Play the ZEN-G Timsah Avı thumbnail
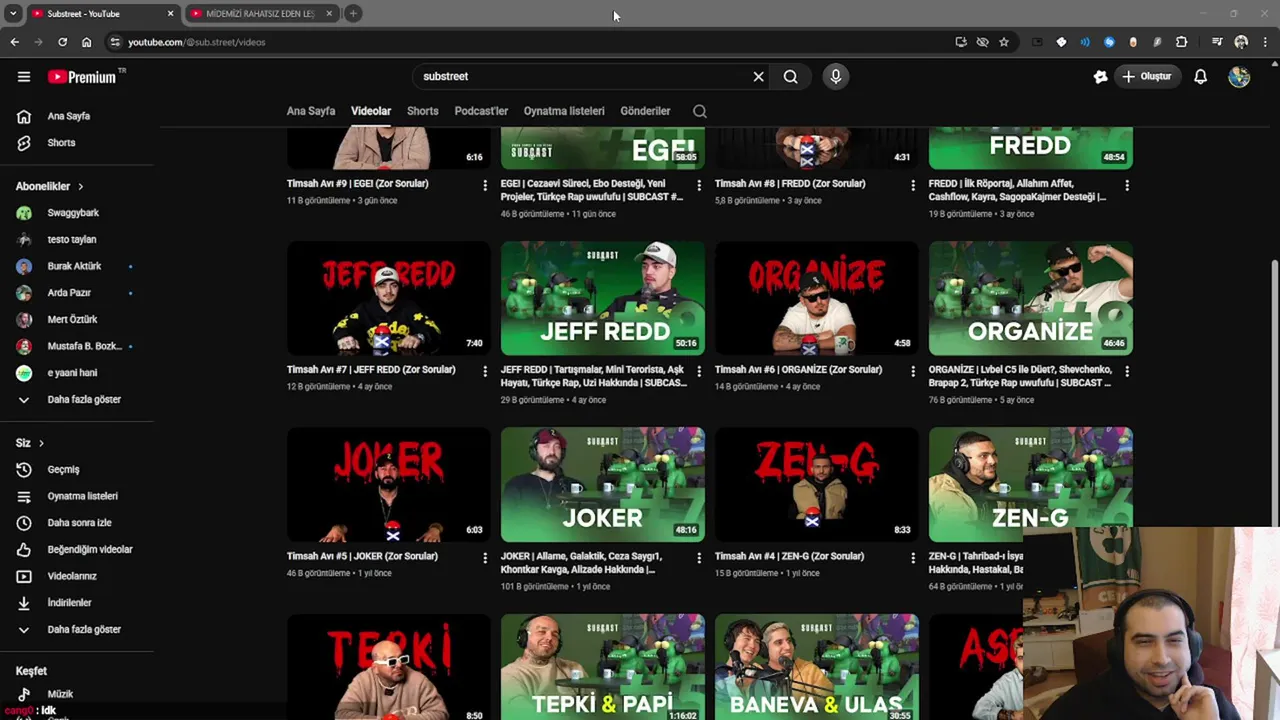Viewport: 1280px width, 720px height. [x=817, y=485]
